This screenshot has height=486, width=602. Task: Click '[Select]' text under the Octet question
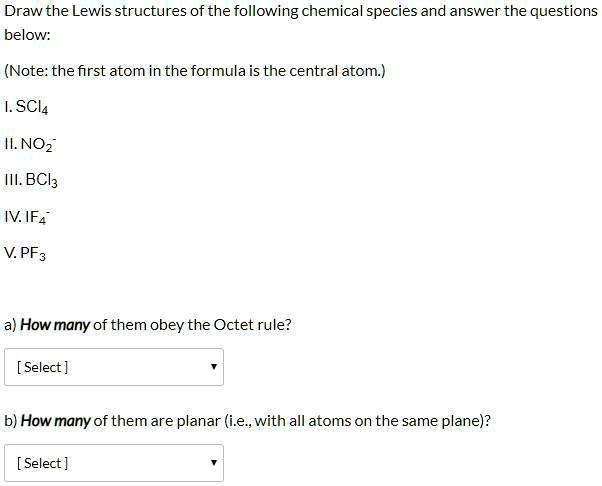coord(43,367)
